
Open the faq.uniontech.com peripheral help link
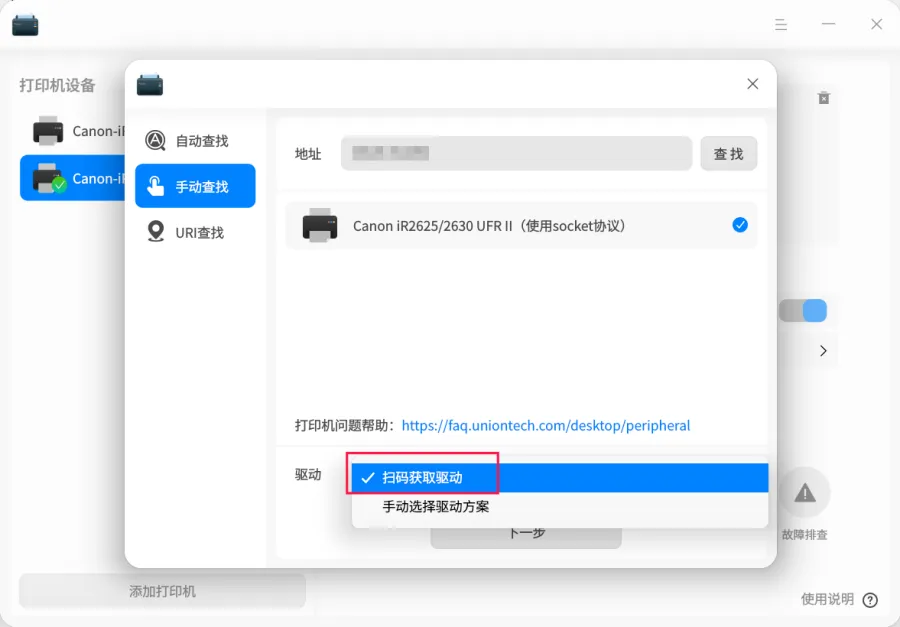(x=545, y=425)
